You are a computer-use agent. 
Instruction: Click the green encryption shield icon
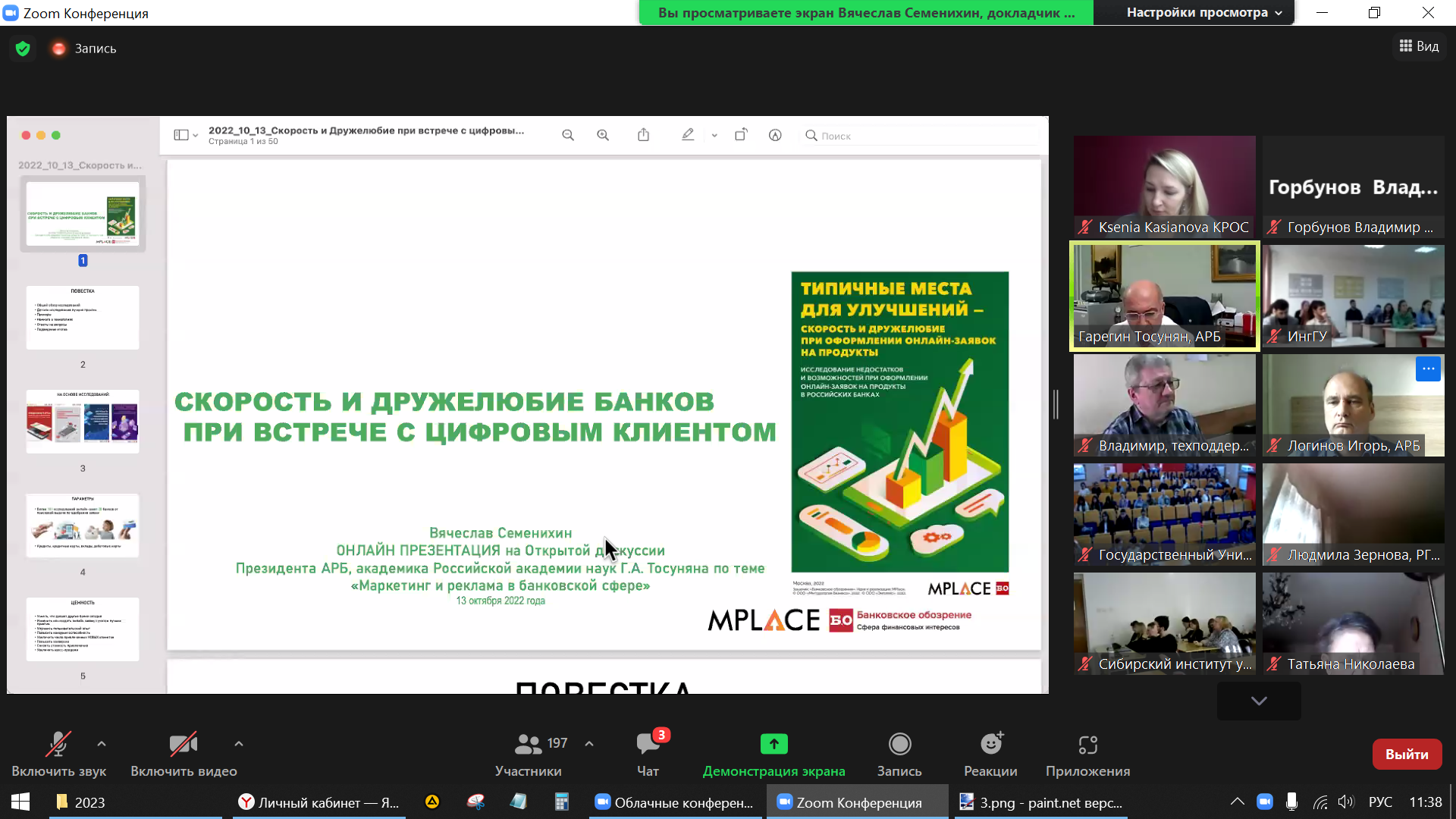(x=23, y=49)
